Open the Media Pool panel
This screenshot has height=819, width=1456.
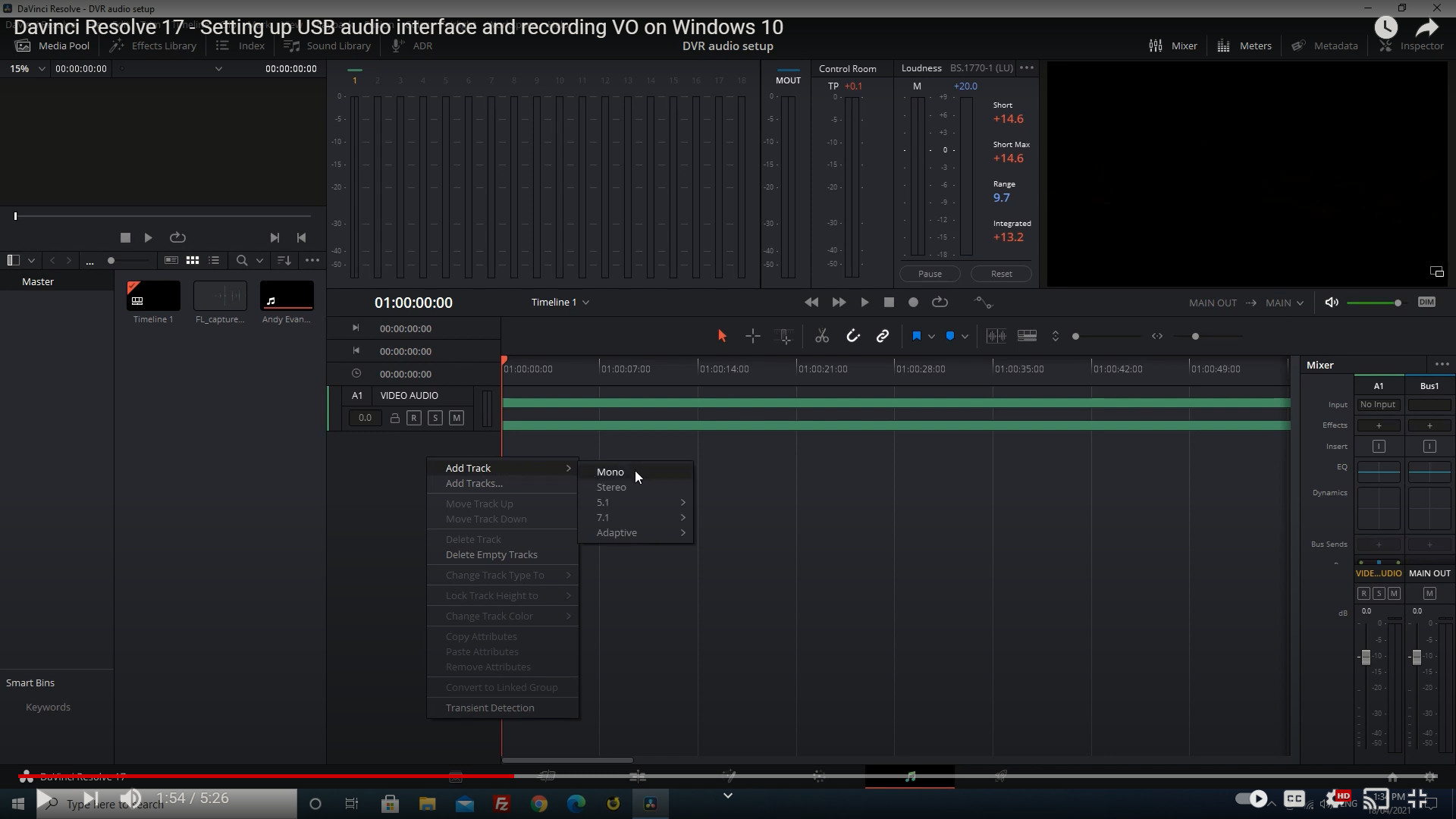[52, 45]
